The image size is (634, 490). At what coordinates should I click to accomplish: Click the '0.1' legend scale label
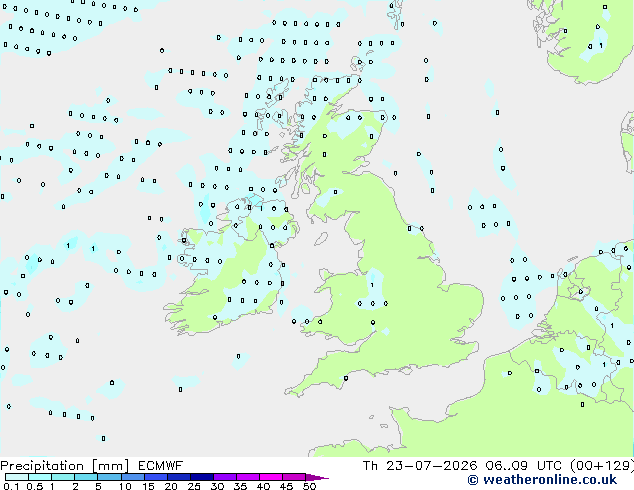coord(12,486)
